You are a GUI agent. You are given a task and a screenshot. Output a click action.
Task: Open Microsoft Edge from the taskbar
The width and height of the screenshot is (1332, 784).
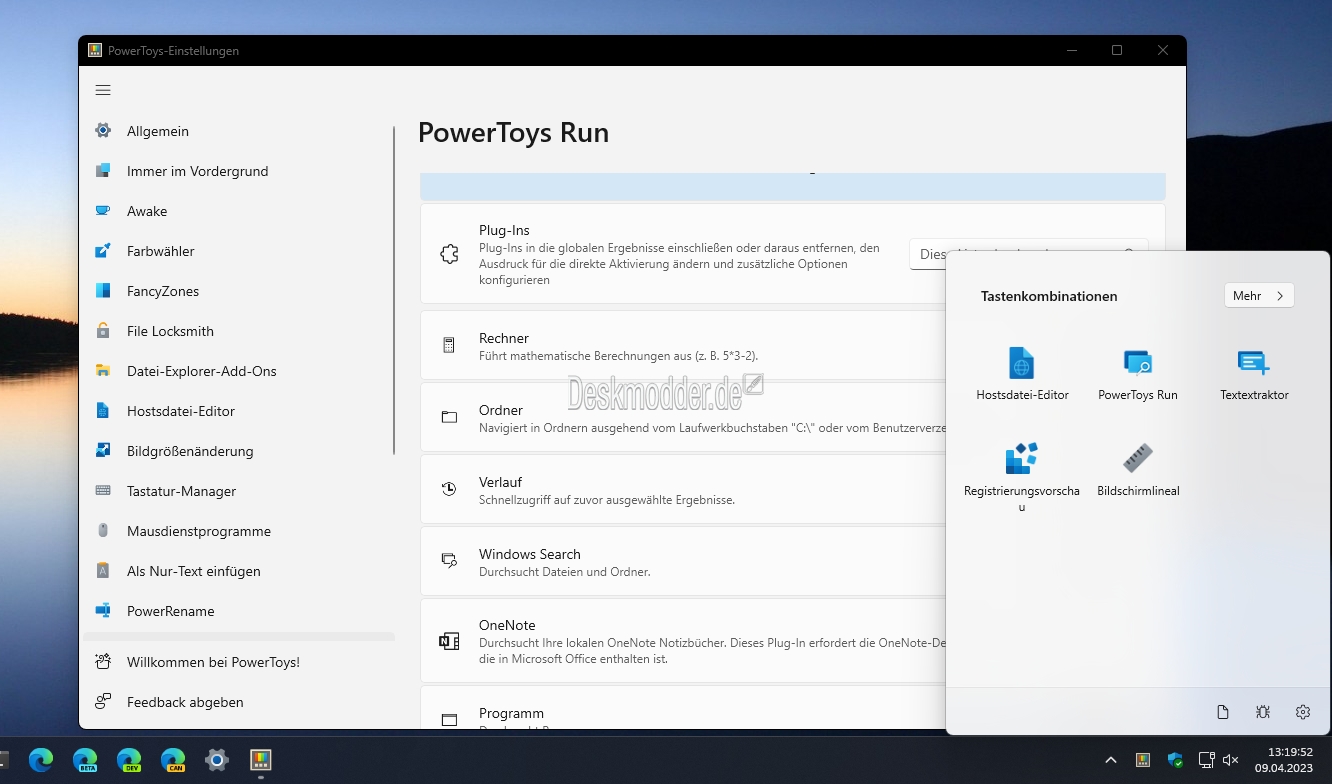click(x=41, y=759)
